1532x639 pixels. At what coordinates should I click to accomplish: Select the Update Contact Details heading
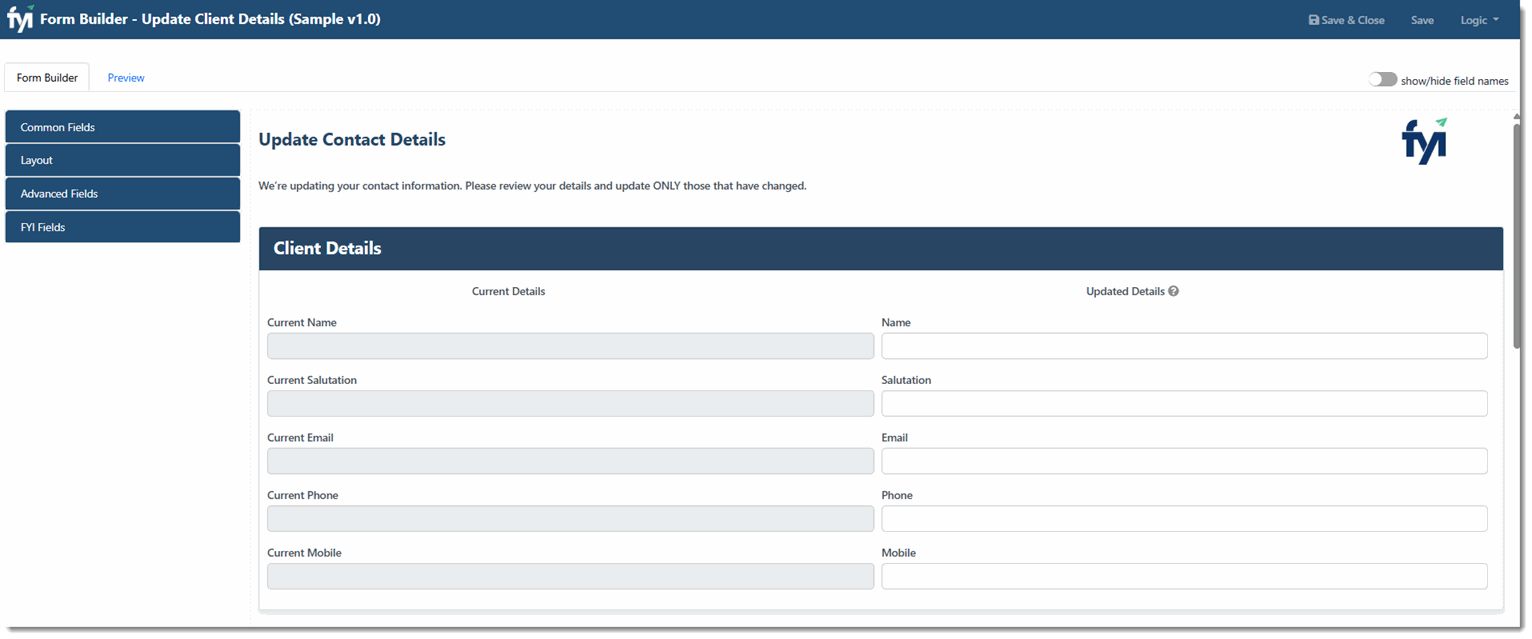[352, 140]
